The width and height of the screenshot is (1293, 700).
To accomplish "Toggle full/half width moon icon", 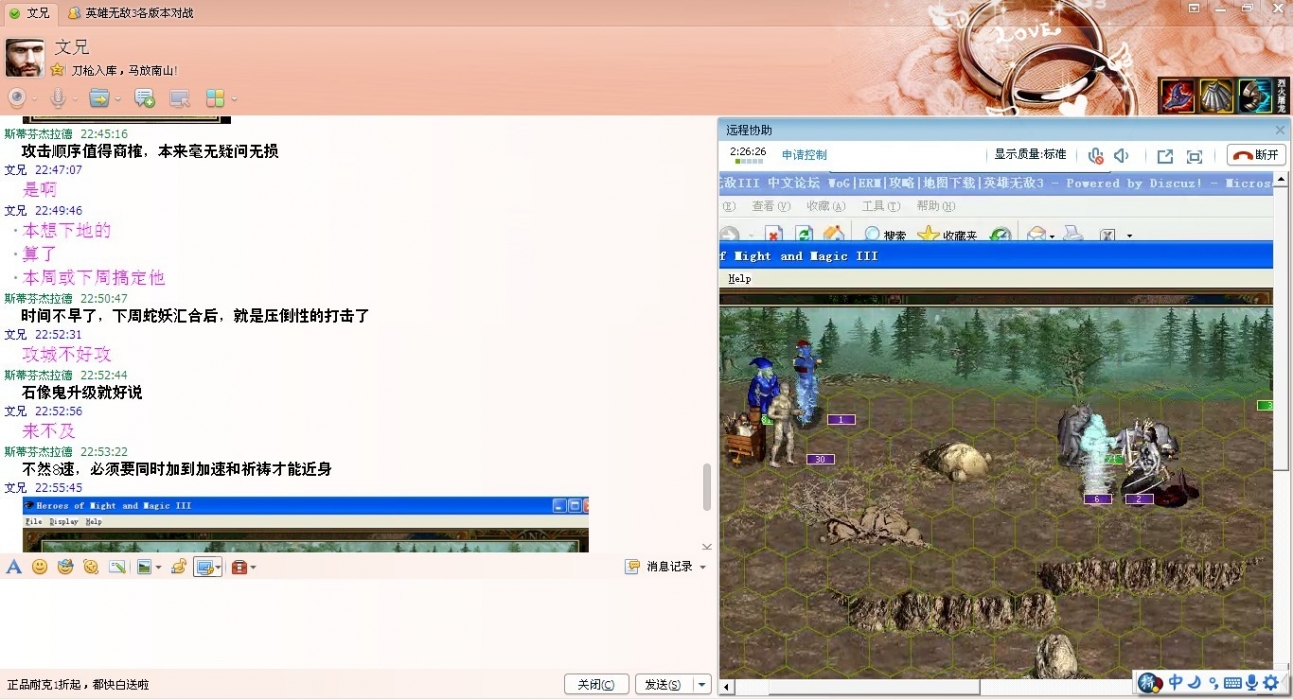I will tap(1196, 683).
